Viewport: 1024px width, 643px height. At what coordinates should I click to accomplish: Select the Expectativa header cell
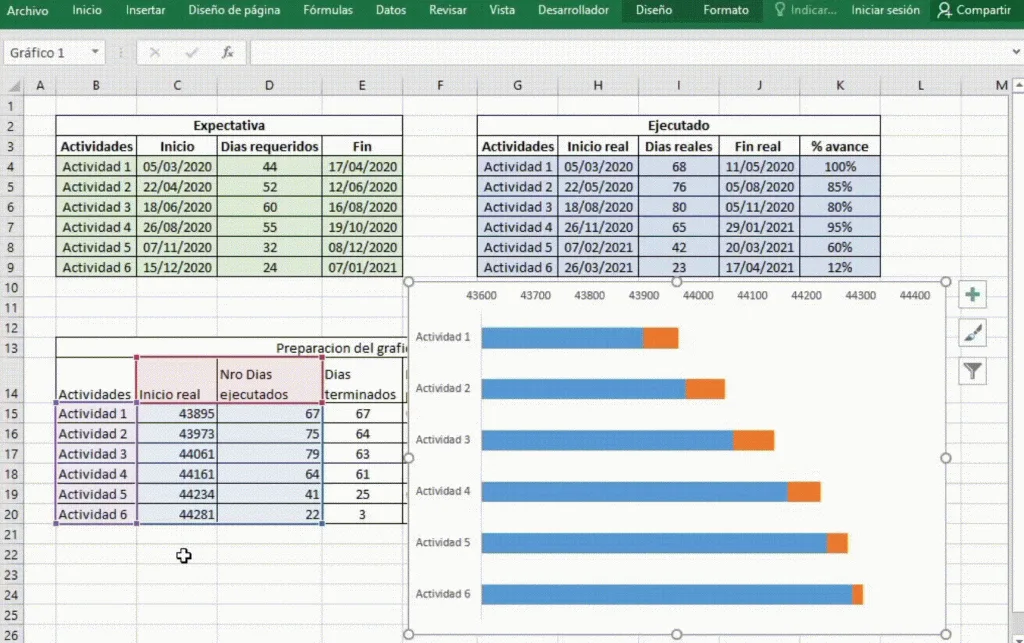point(229,125)
